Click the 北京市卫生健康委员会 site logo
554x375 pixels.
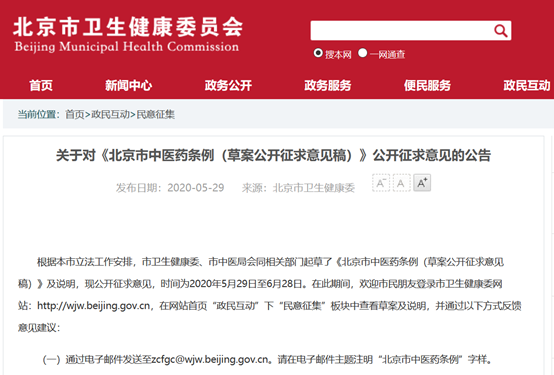(128, 27)
